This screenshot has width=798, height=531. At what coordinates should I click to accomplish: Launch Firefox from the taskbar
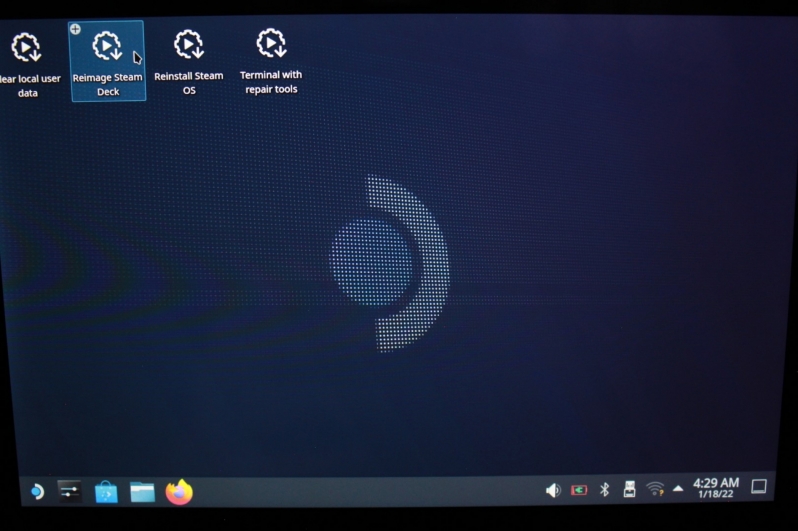coord(179,492)
